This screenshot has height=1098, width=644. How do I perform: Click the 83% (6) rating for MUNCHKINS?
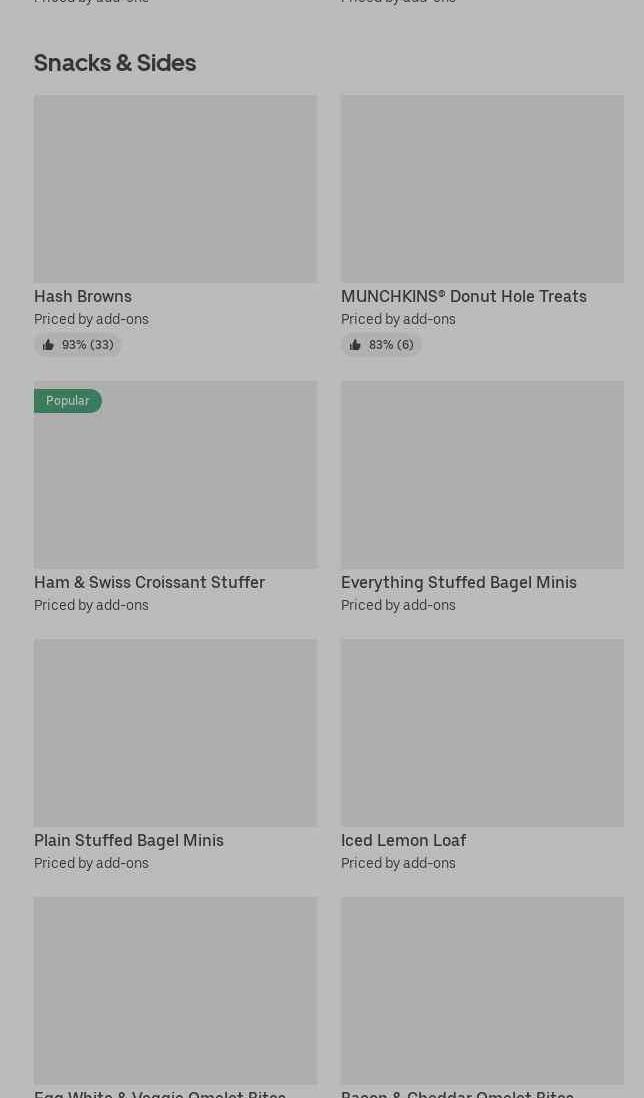point(391,345)
